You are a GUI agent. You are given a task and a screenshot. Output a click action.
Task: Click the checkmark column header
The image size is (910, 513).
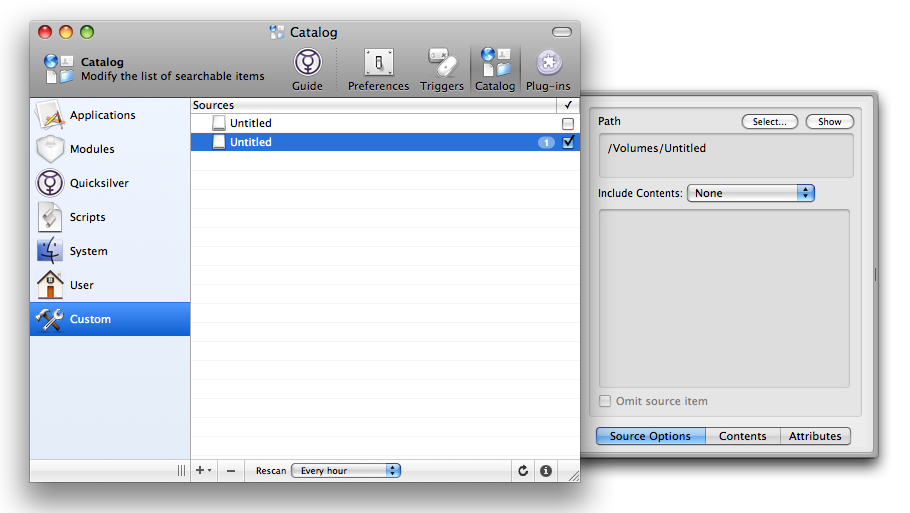[568, 105]
